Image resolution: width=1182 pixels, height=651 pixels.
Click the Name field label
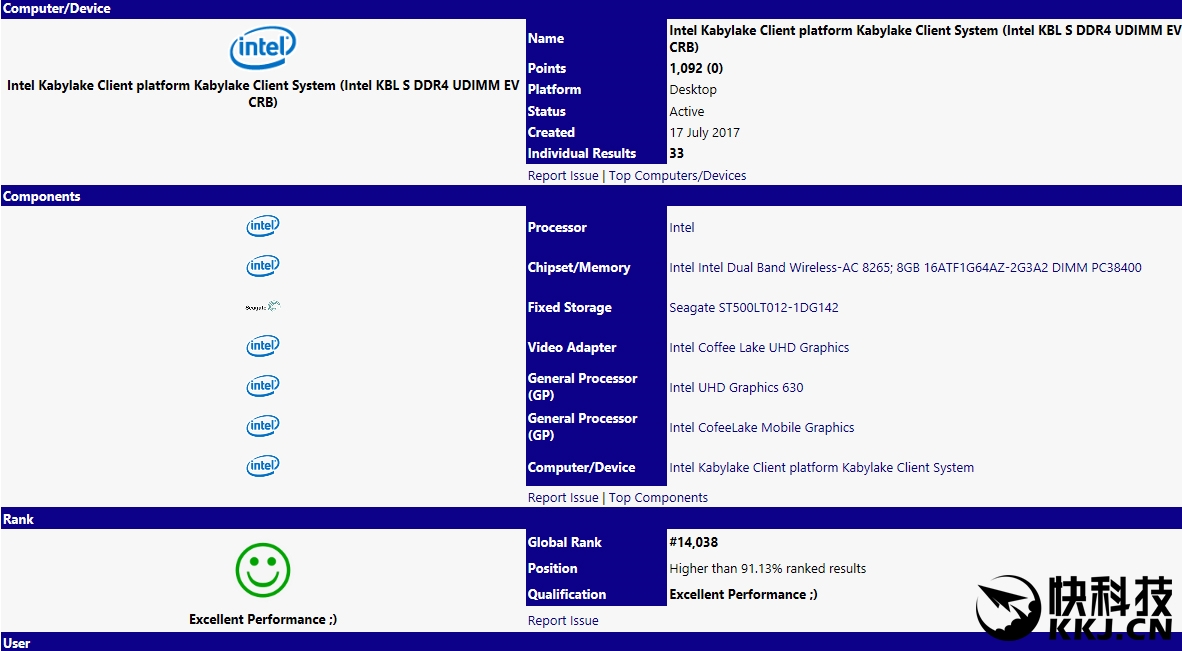pyautogui.click(x=546, y=38)
